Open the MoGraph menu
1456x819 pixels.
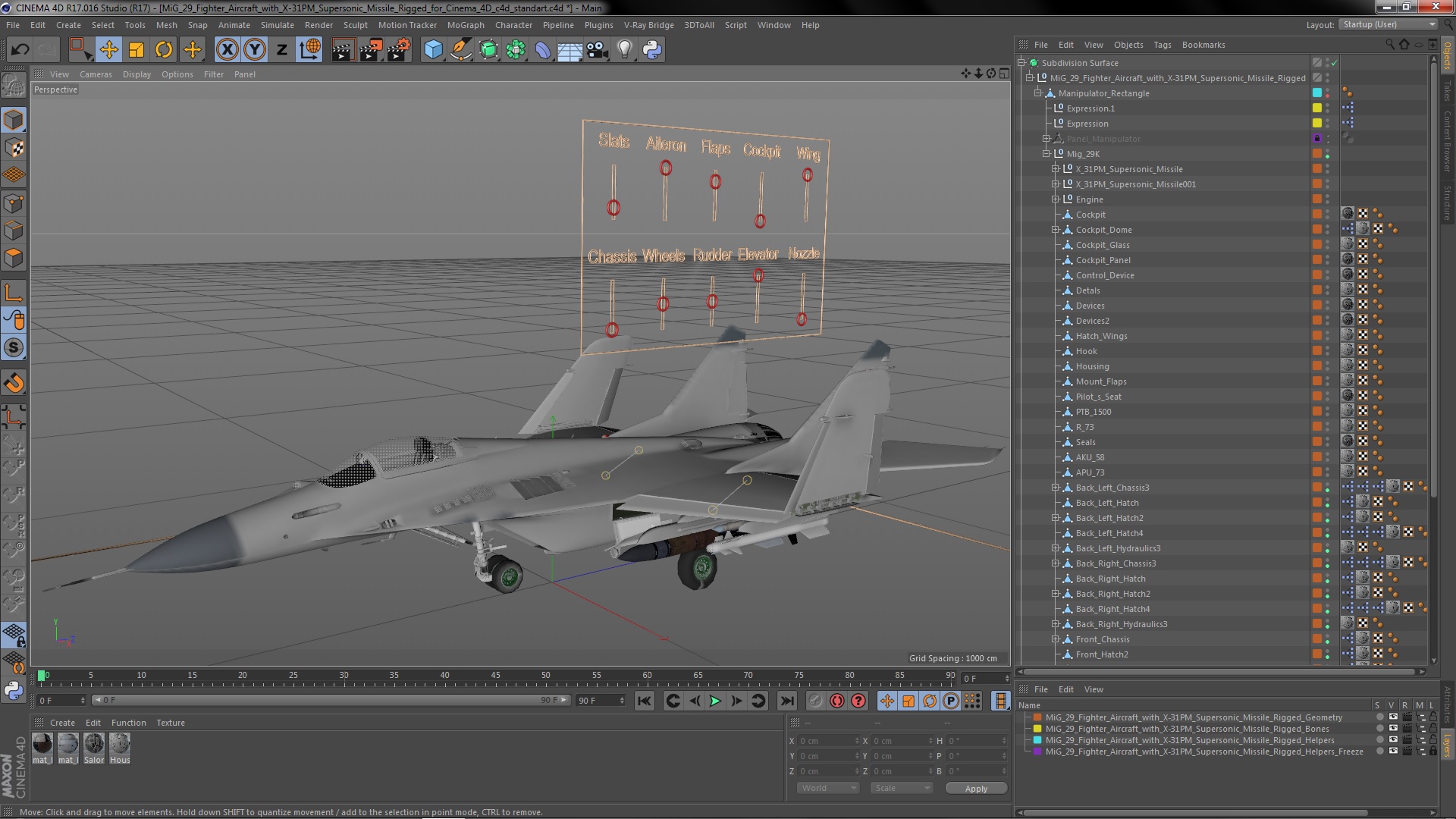coord(466,25)
